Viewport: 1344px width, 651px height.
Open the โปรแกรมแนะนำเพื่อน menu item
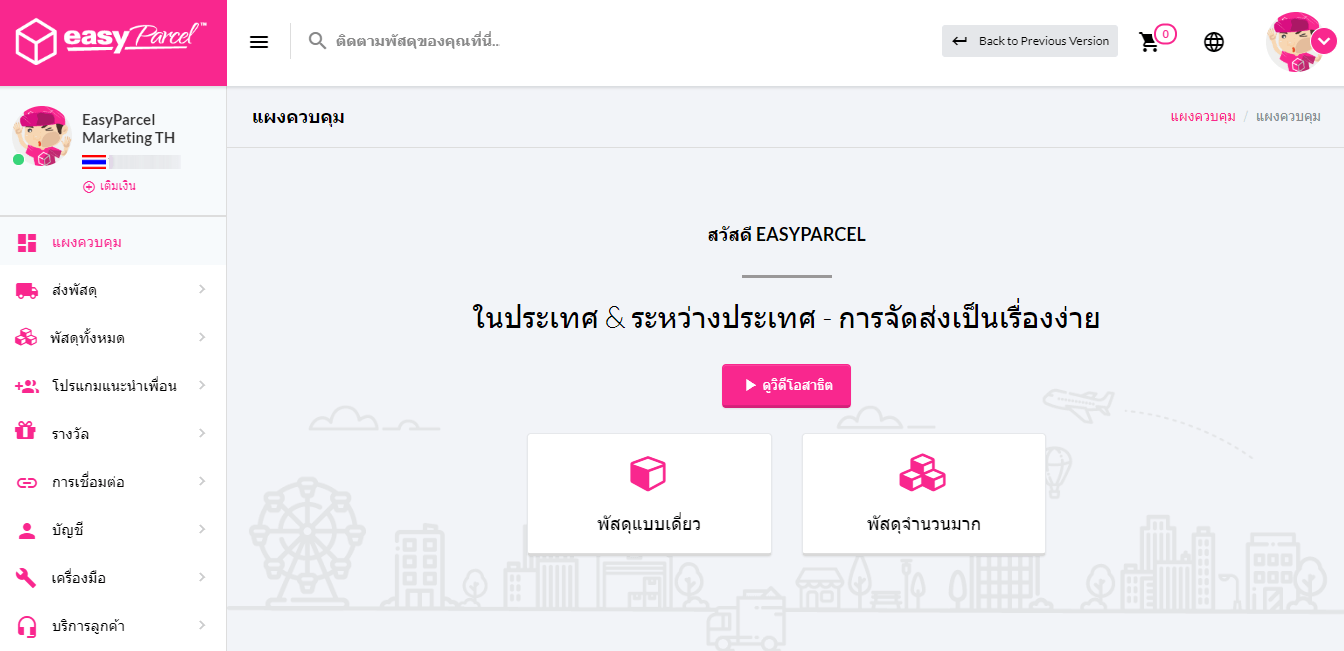tap(113, 386)
